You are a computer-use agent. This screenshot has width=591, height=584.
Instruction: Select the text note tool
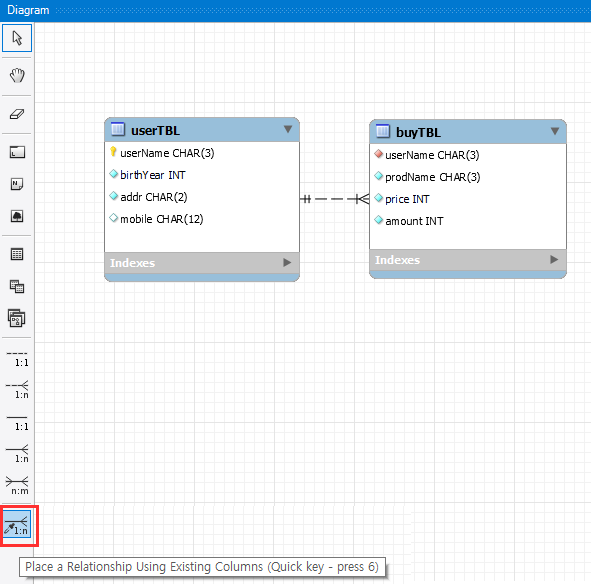(x=17, y=184)
